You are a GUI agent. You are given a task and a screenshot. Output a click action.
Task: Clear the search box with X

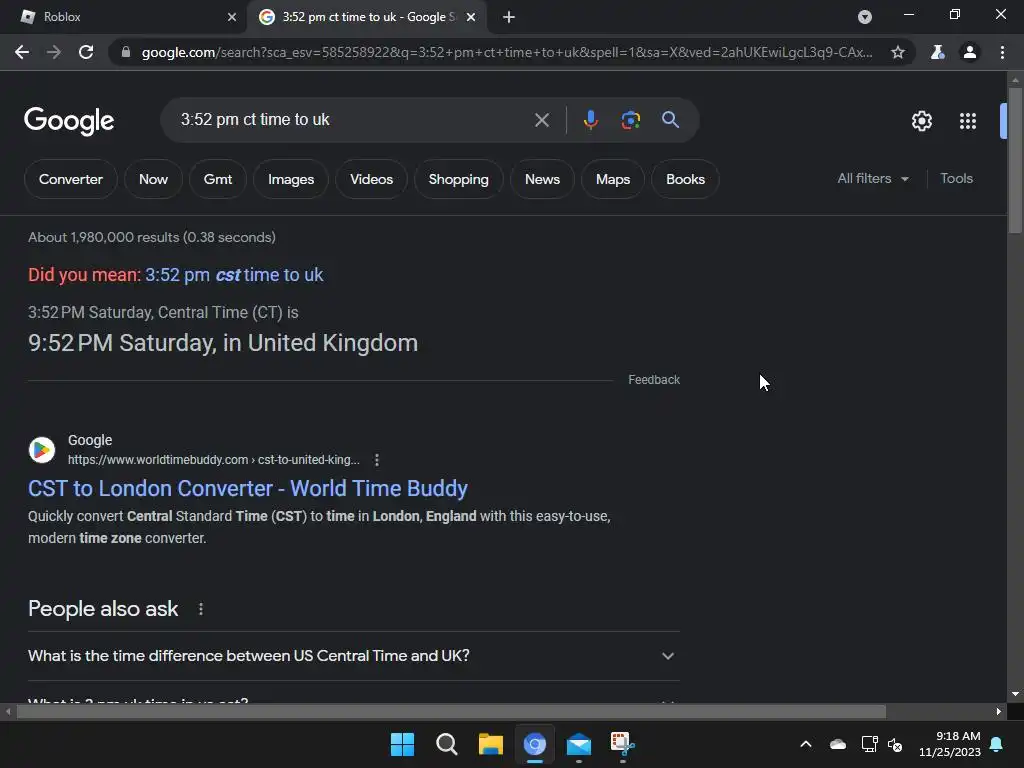(541, 120)
